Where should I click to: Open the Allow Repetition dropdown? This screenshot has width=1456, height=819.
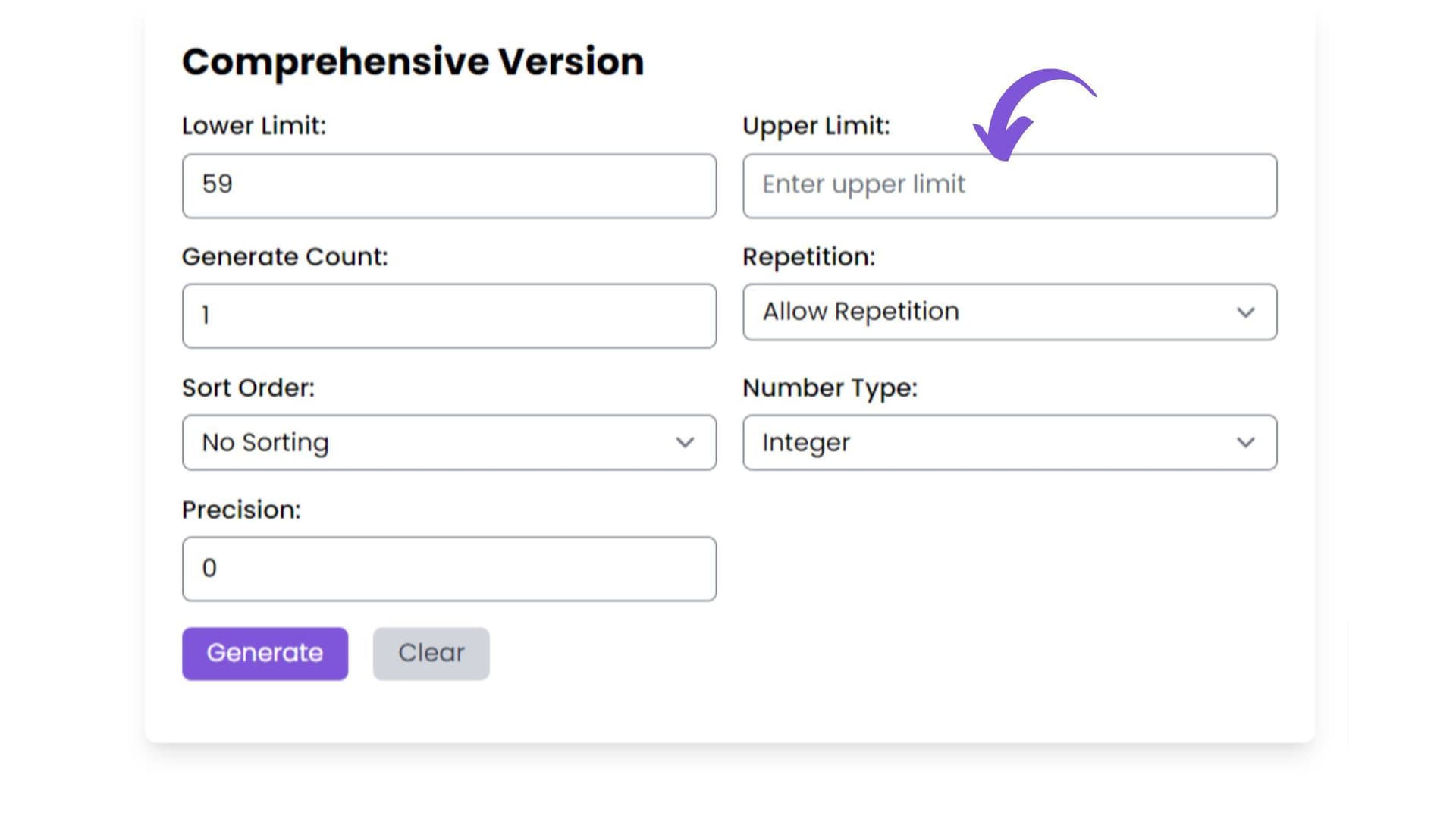(x=1009, y=312)
